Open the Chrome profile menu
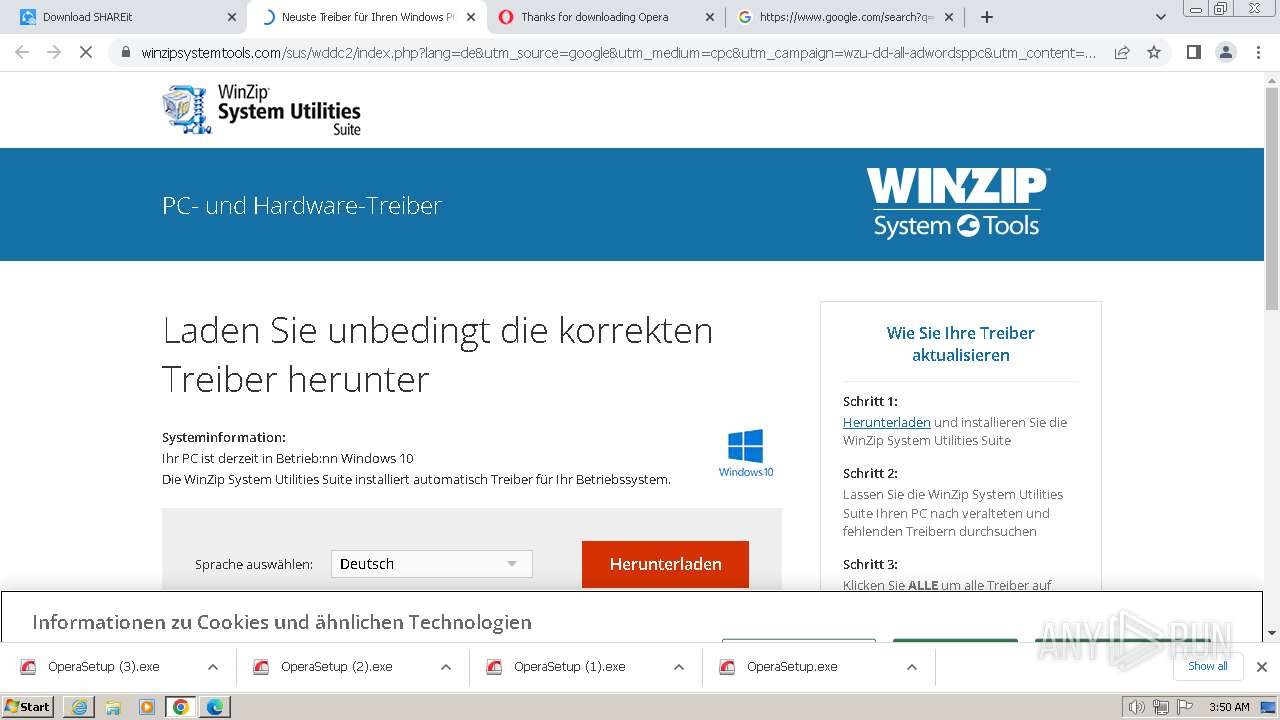Viewport: 1280px width, 720px height. 1226,52
